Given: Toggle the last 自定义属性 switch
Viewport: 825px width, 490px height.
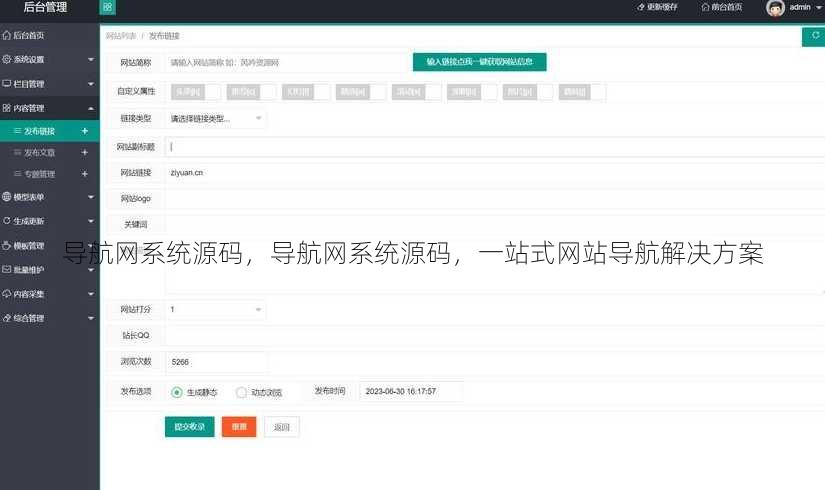Looking at the screenshot, I should pos(582,92).
